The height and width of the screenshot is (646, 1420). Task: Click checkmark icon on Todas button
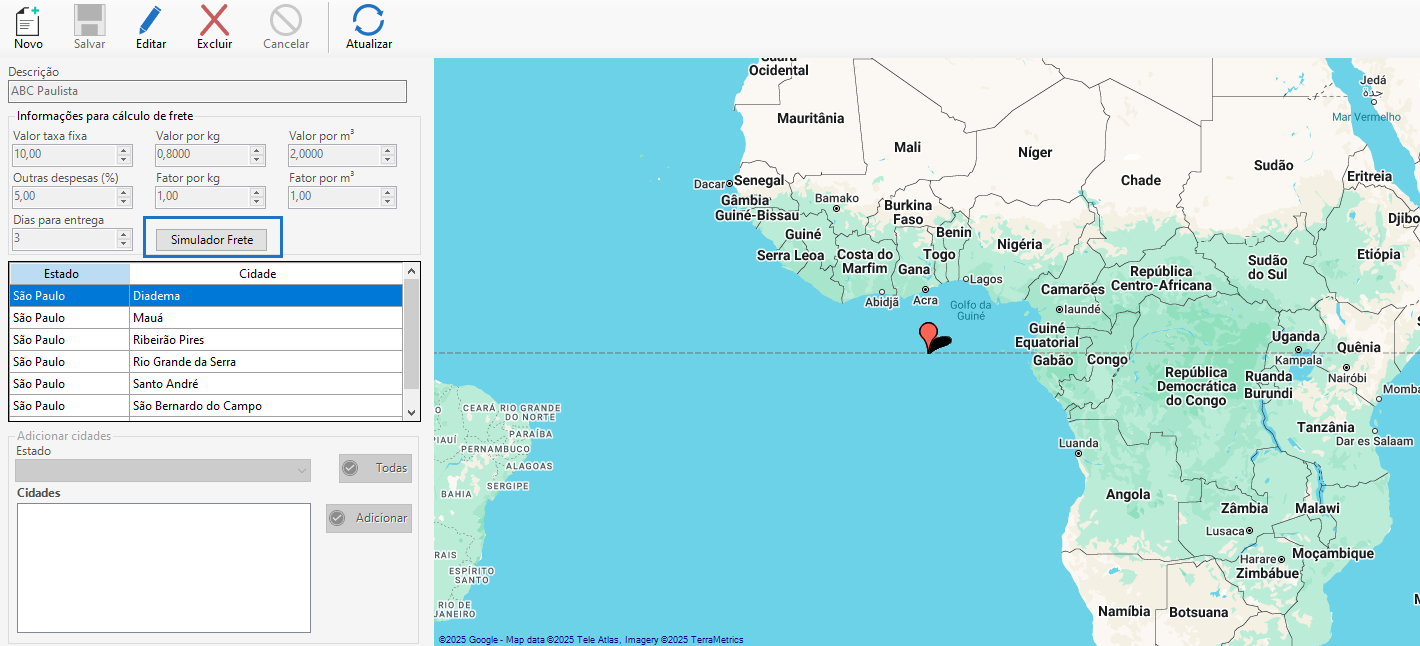click(350, 468)
